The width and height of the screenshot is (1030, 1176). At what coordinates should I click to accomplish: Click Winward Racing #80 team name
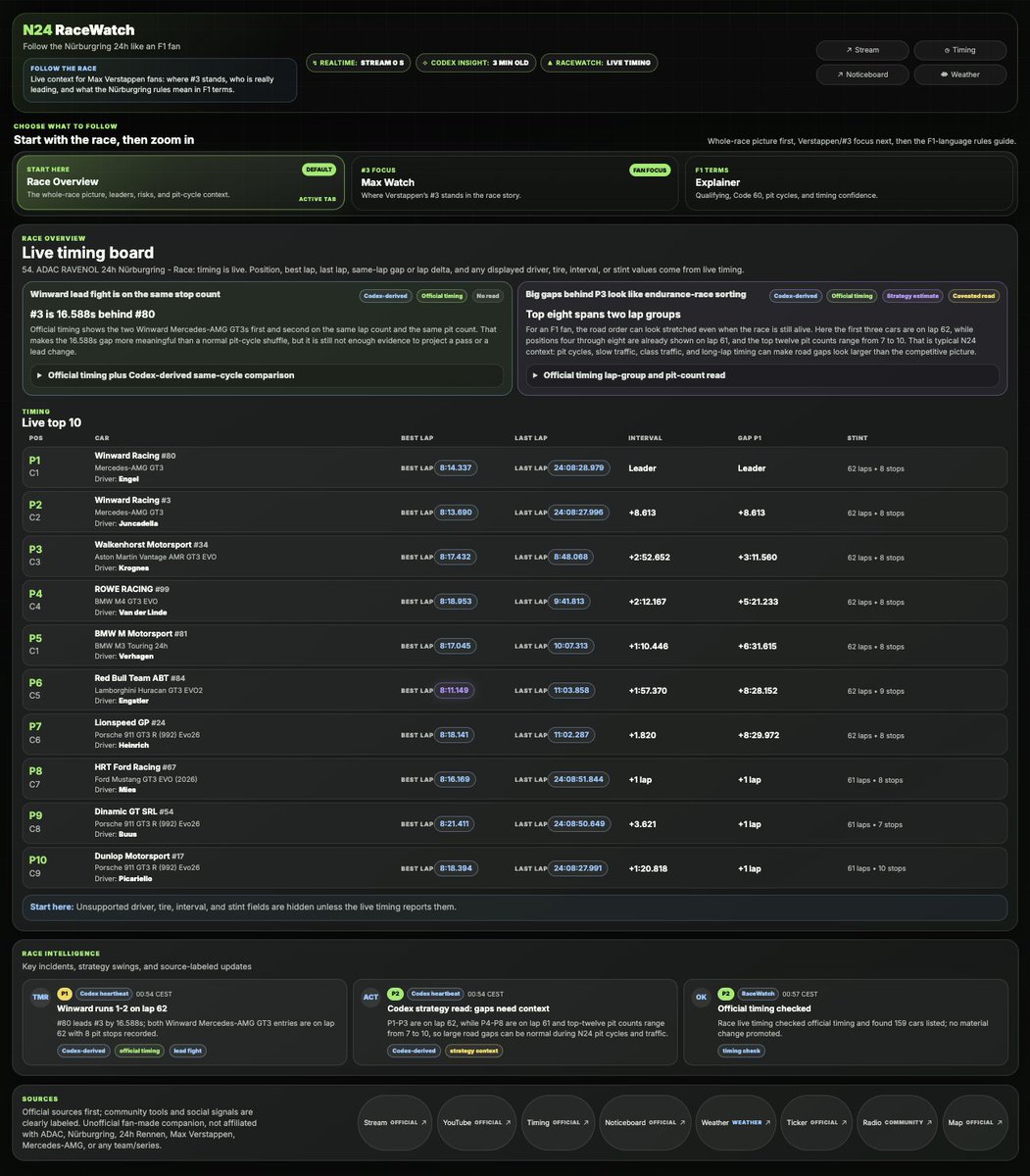tap(135, 456)
